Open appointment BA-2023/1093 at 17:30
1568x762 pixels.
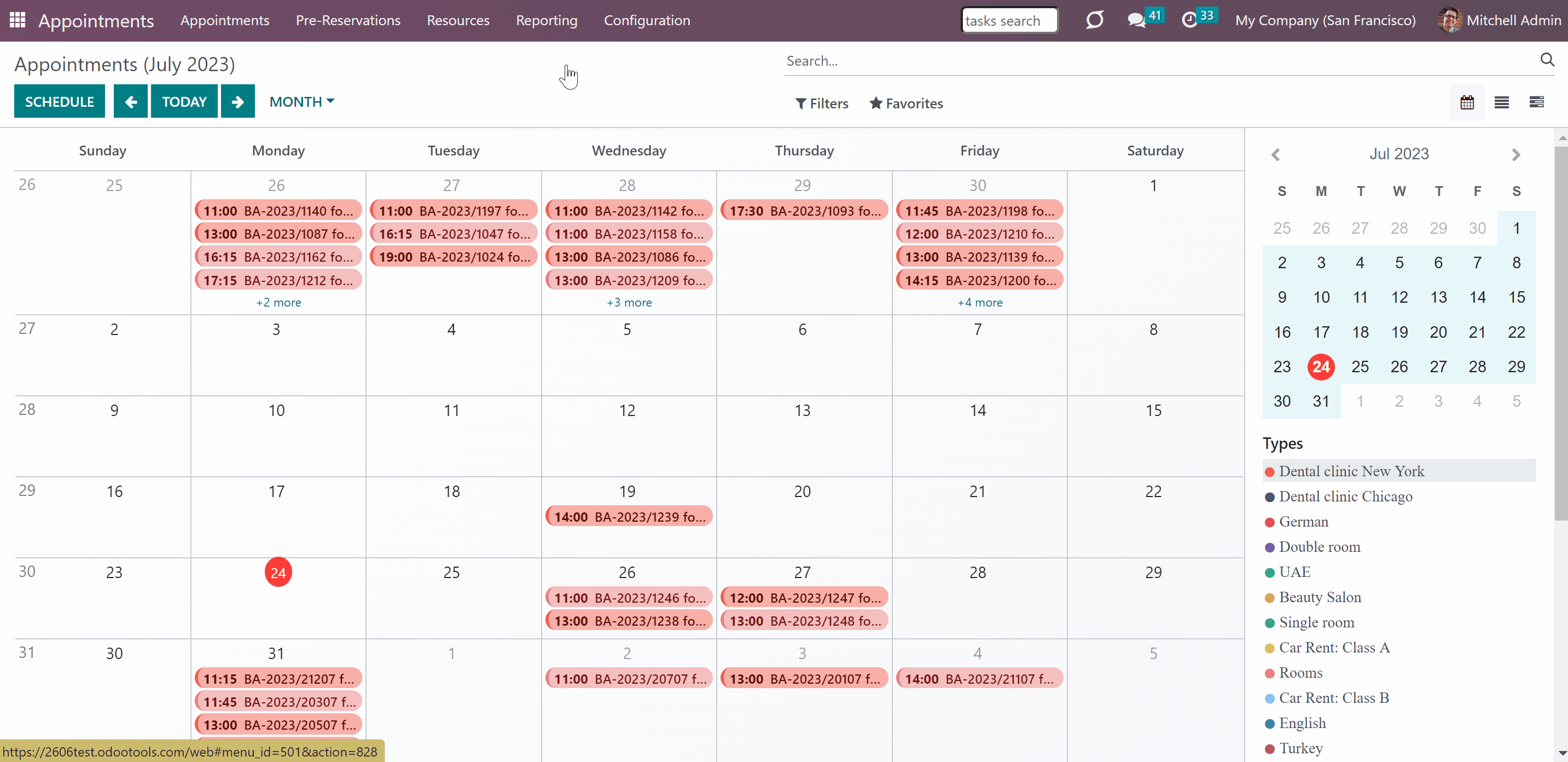point(804,210)
